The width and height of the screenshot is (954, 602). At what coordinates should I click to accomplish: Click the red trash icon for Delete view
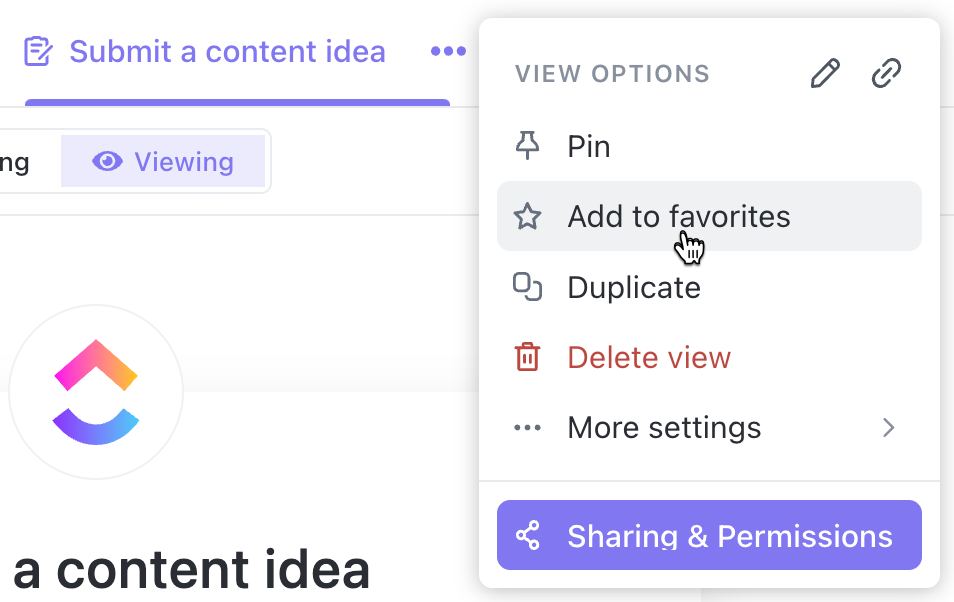[527, 357]
